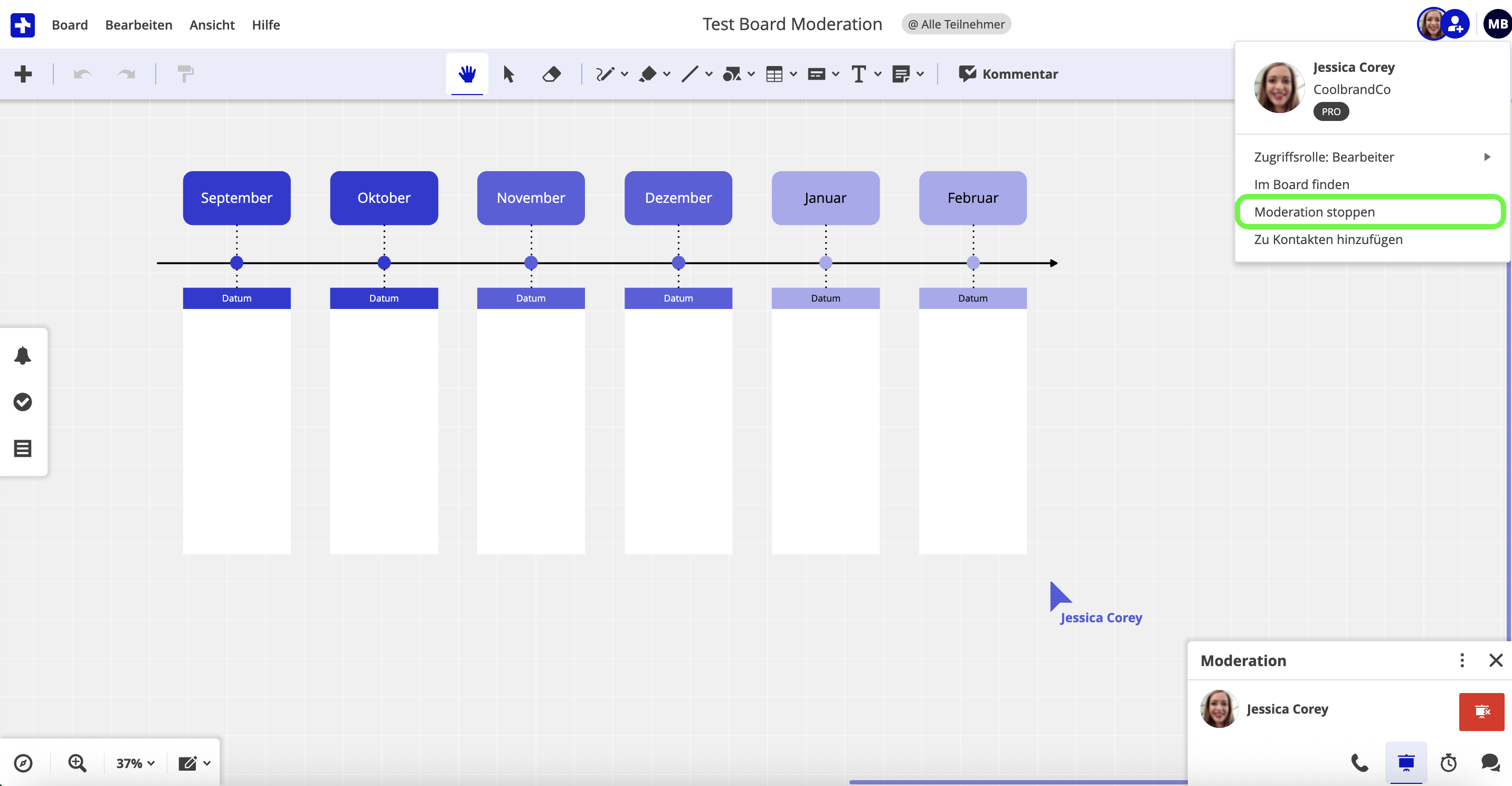Click Zu Kontakten hinzufügen
Screen dimensions: 1512x786
1328,239
